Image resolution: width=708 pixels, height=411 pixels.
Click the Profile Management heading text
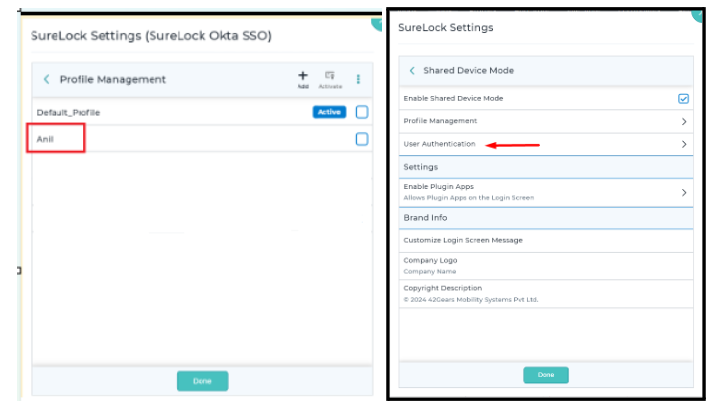click(113, 79)
